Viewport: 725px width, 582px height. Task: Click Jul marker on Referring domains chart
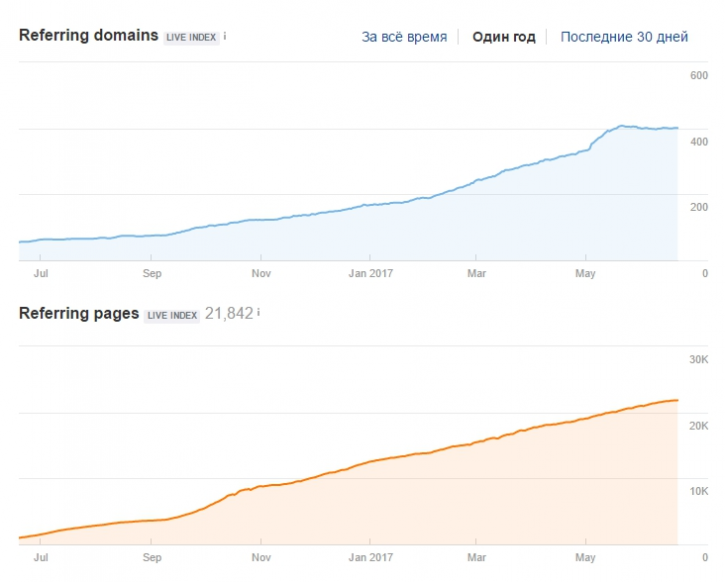click(41, 273)
